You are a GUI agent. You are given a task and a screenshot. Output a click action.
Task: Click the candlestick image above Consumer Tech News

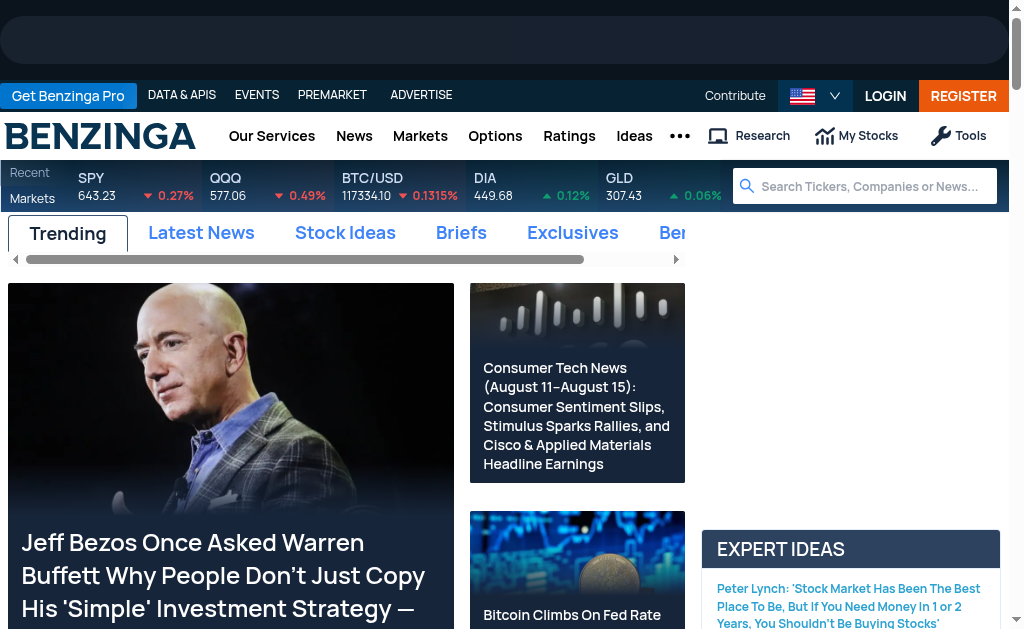pos(577,315)
